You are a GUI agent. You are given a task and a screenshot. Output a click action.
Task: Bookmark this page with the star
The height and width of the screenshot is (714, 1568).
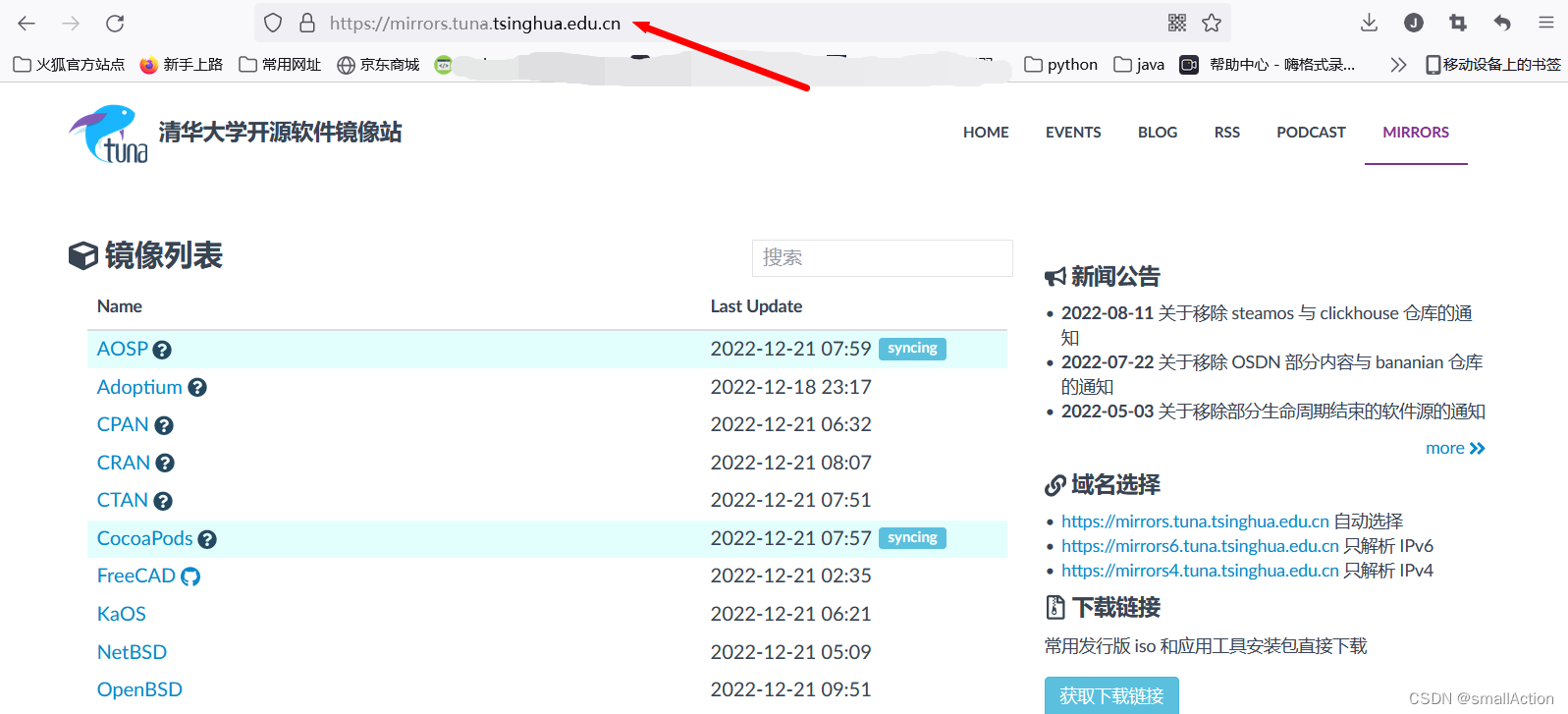coord(1213,23)
